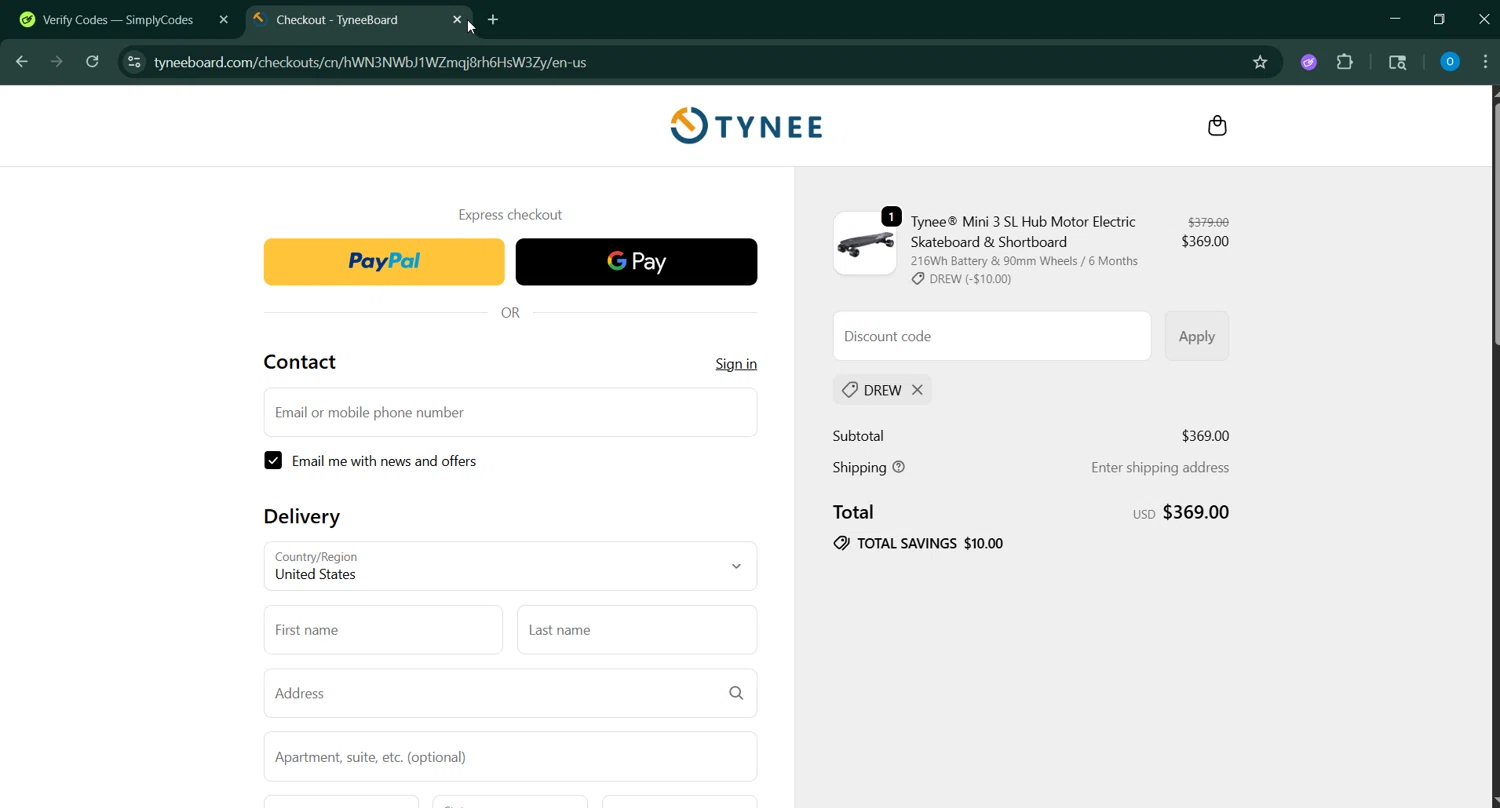Switch to Verify Codes — SimplyCodes tab

pos(122,20)
